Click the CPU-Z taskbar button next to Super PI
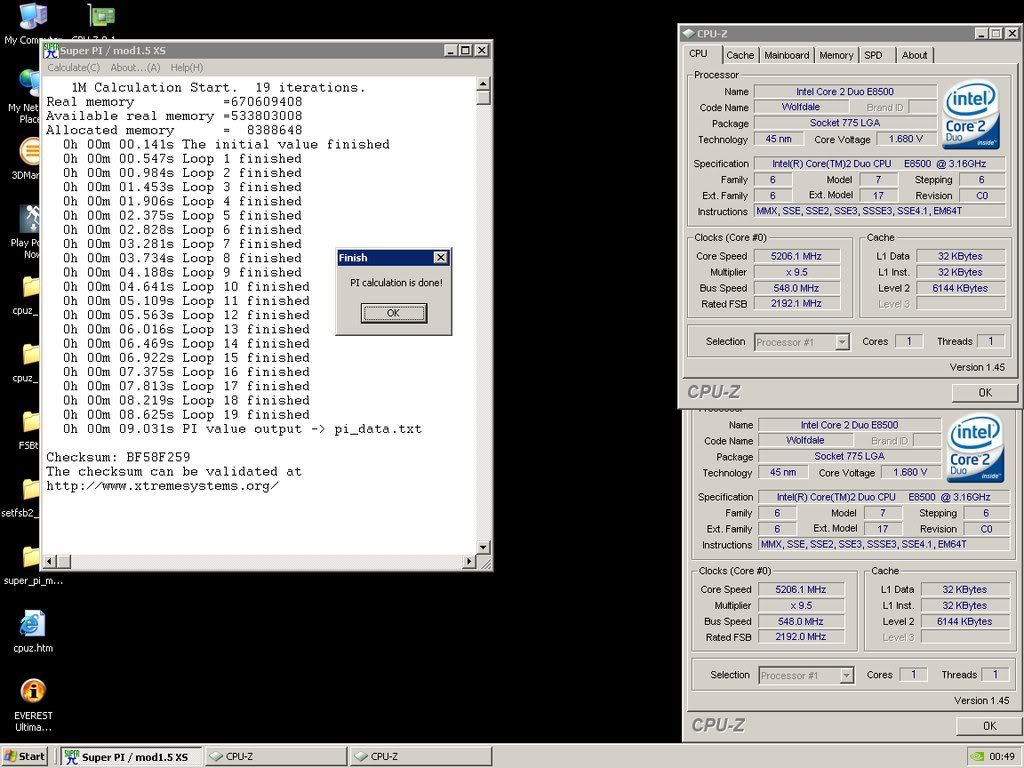The height and width of the screenshot is (768, 1024). click(276, 756)
